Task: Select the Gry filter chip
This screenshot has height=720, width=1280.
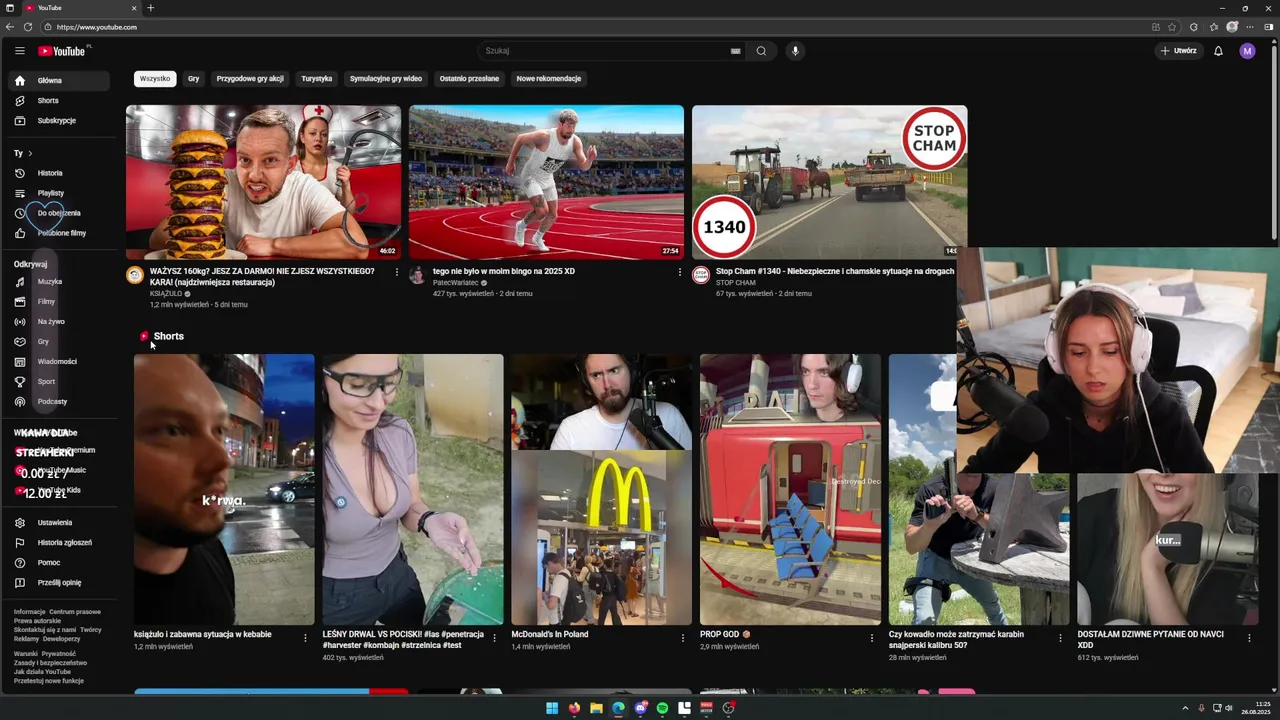Action: pos(193,78)
